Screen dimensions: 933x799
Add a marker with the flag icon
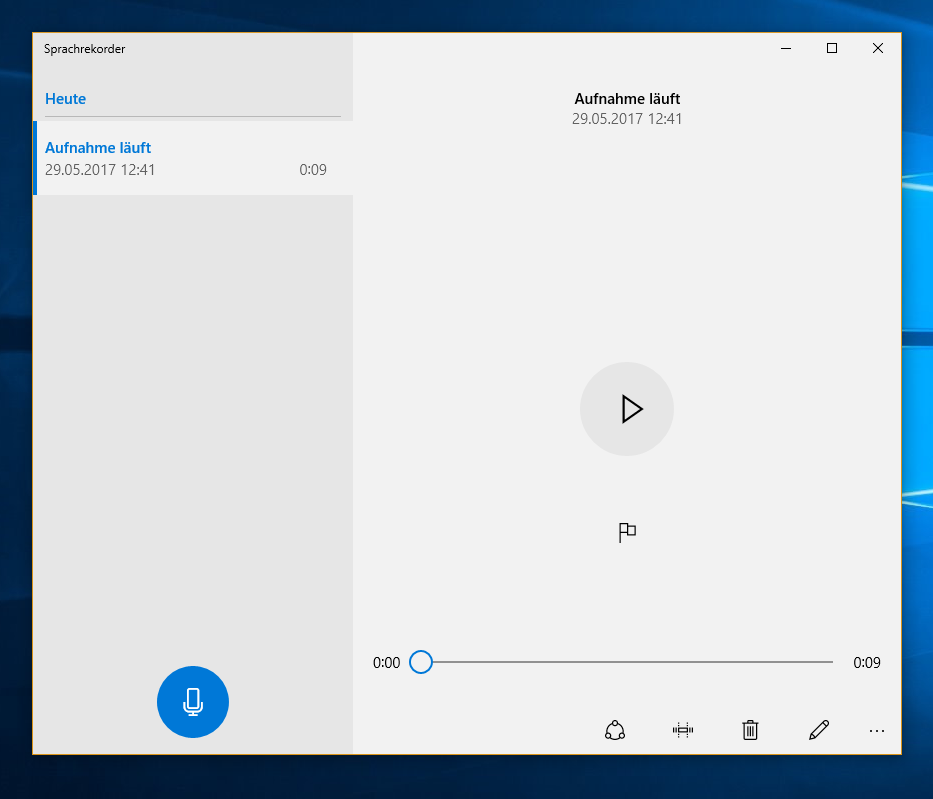coord(627,532)
